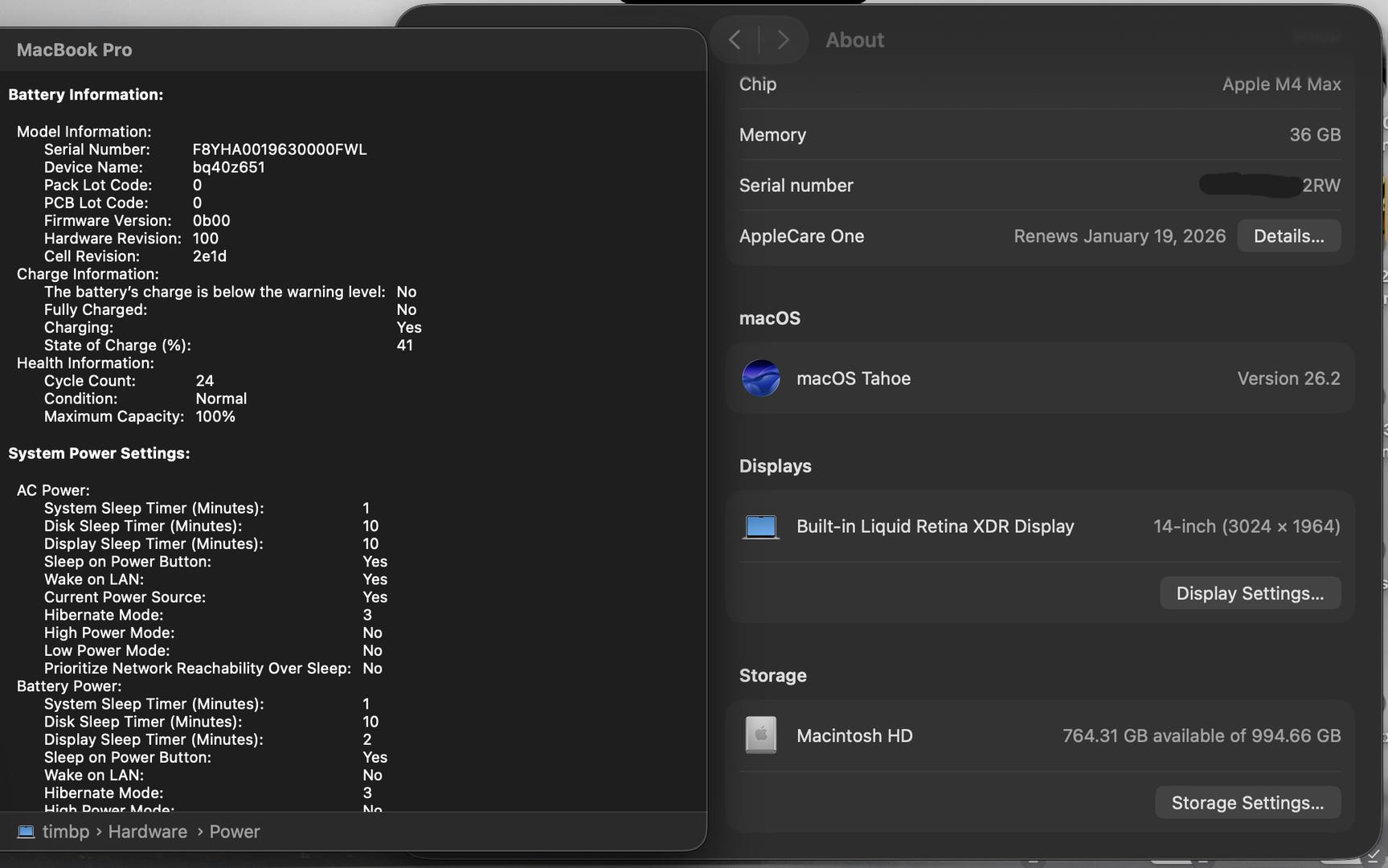Image resolution: width=1388 pixels, height=868 pixels.
Task: Open Display Settings
Action: (x=1250, y=593)
